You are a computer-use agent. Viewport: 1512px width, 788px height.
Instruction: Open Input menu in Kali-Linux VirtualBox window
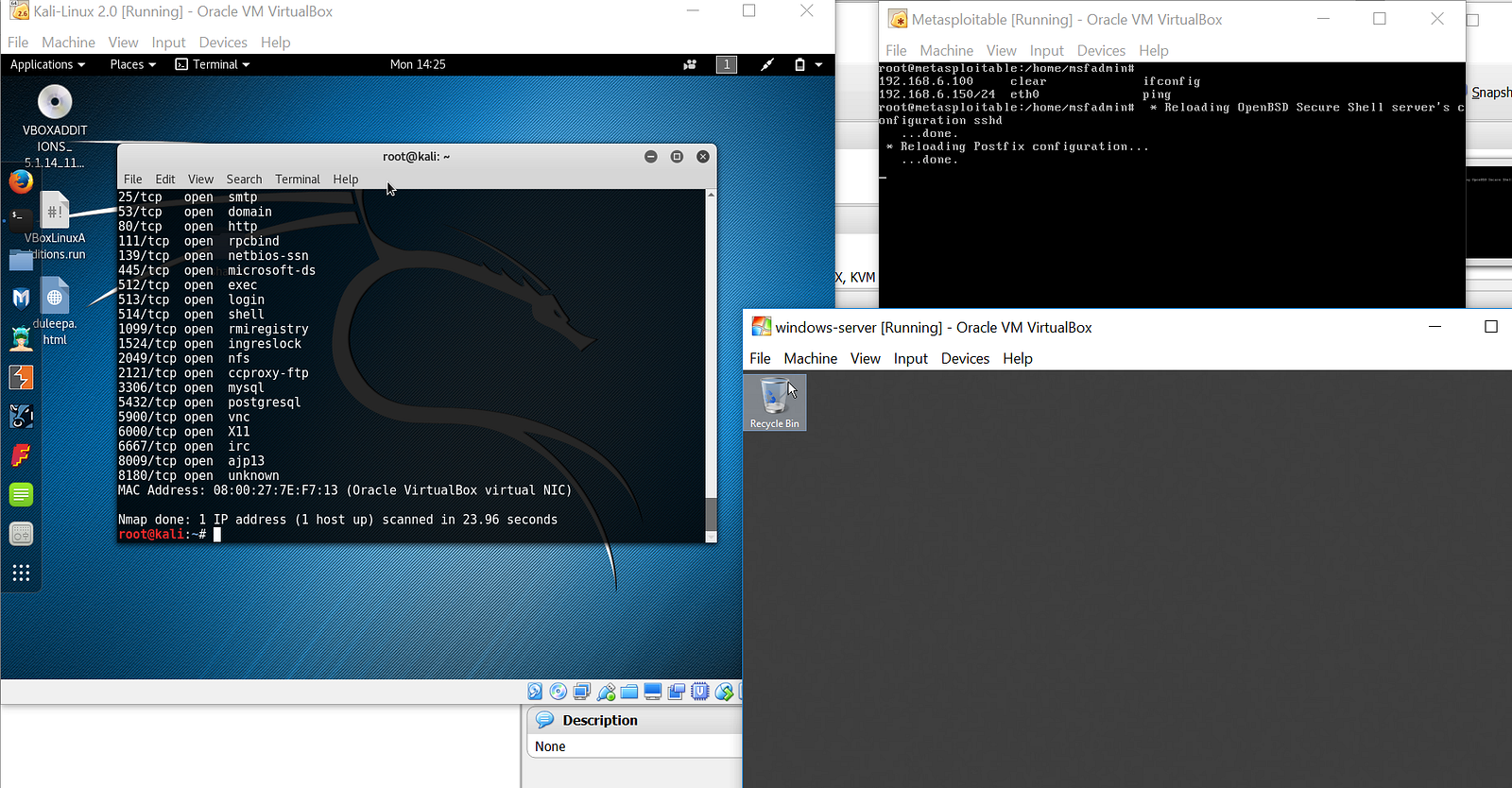click(168, 43)
